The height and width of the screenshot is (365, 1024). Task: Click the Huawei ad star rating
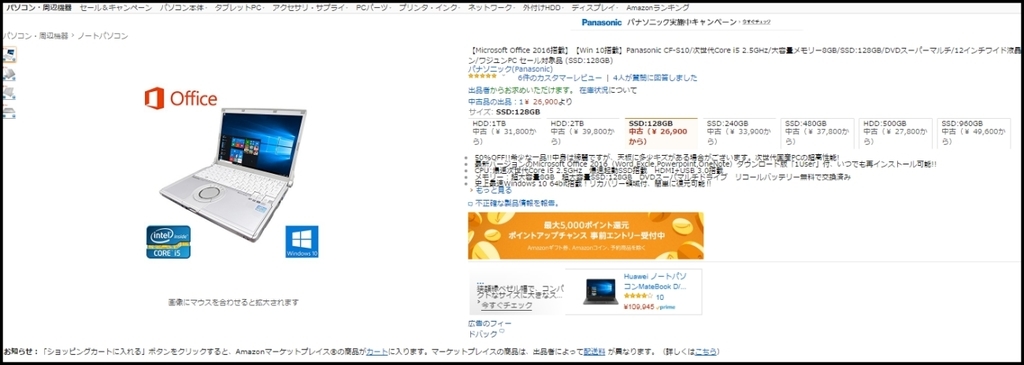pos(638,297)
